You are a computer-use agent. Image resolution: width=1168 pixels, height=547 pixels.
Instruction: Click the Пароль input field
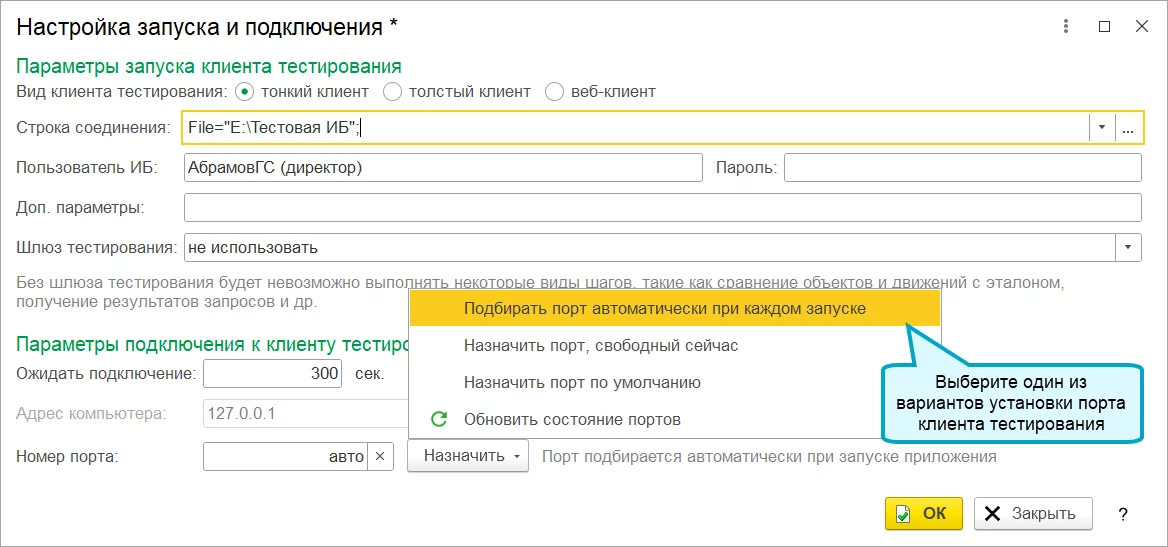(x=962, y=168)
